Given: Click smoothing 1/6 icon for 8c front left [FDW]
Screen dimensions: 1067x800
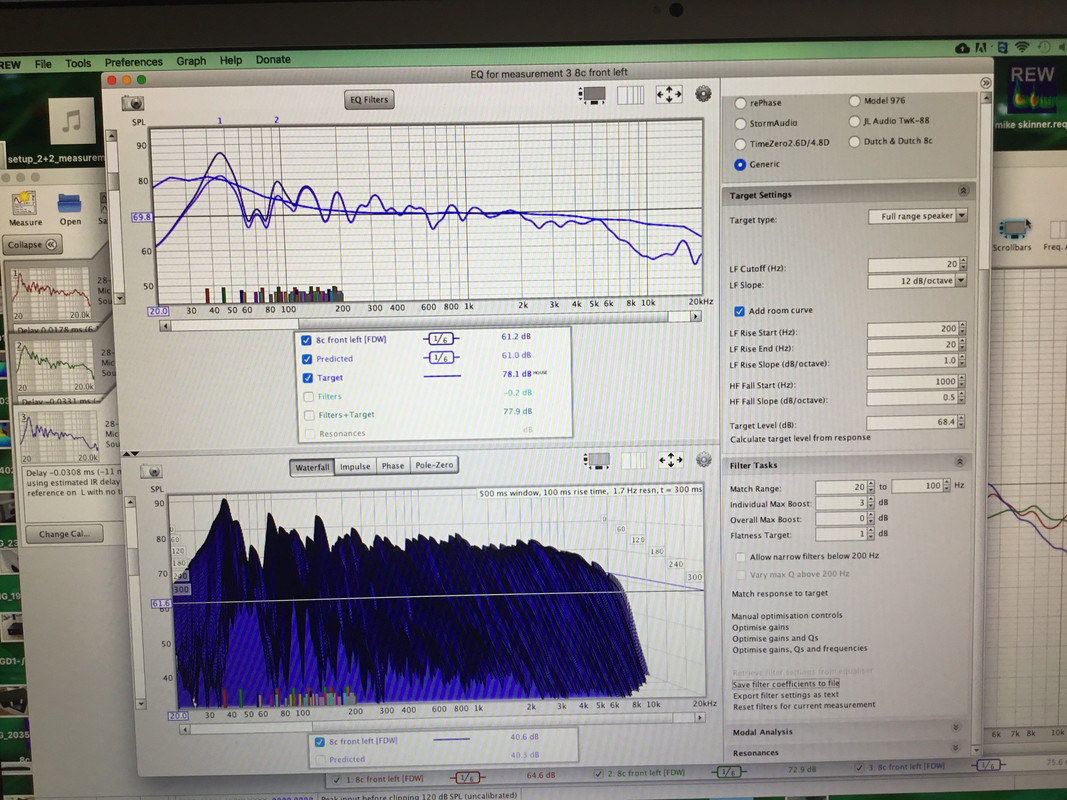Looking at the screenshot, I should pyautogui.click(x=440, y=339).
